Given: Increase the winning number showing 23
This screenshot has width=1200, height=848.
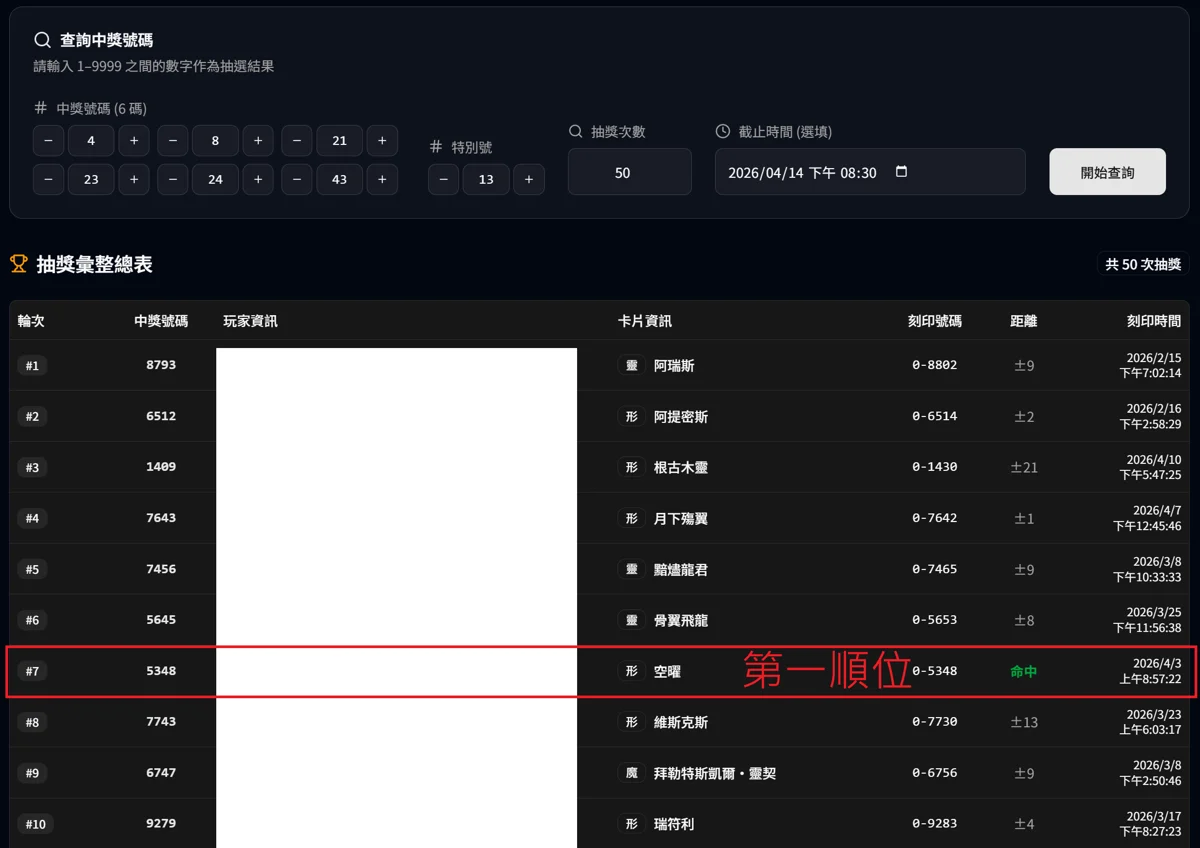Looking at the screenshot, I should point(134,180).
